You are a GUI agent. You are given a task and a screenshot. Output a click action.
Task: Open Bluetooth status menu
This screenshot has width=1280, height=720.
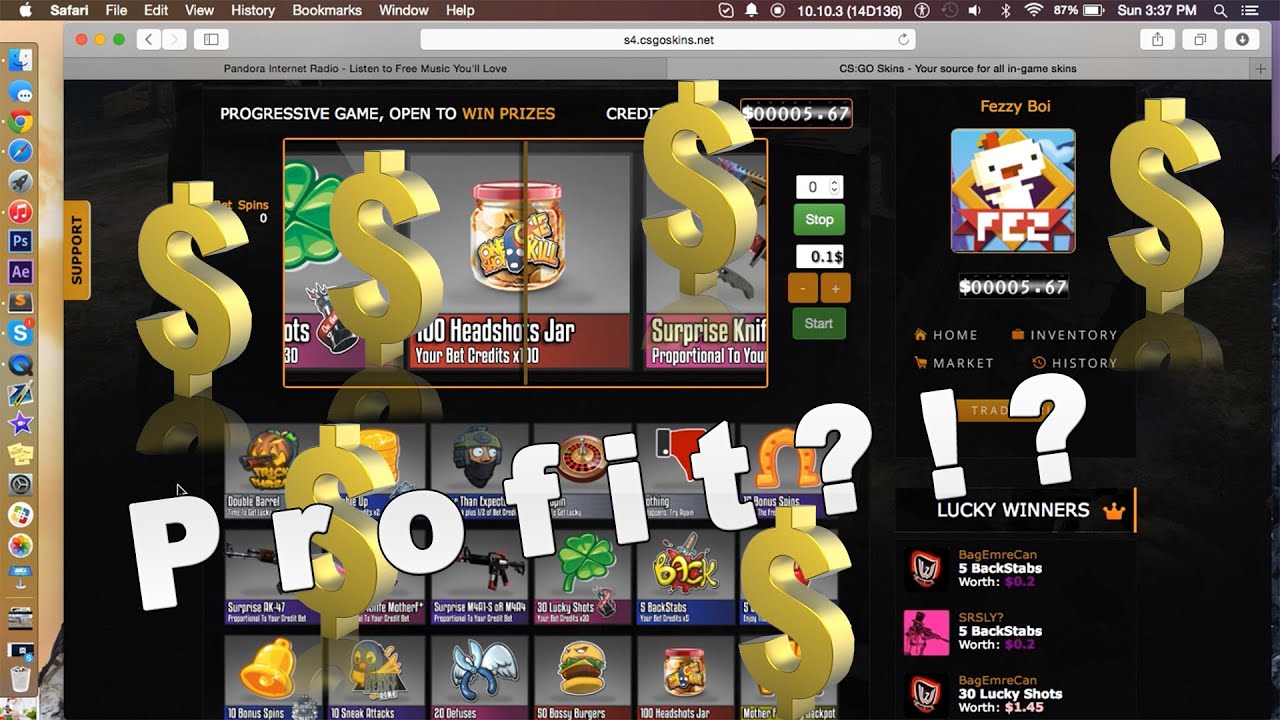(1005, 10)
